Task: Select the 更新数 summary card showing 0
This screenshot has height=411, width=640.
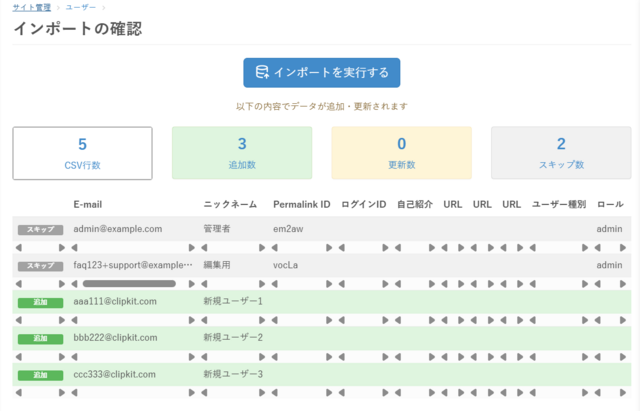Action: pyautogui.click(x=402, y=153)
